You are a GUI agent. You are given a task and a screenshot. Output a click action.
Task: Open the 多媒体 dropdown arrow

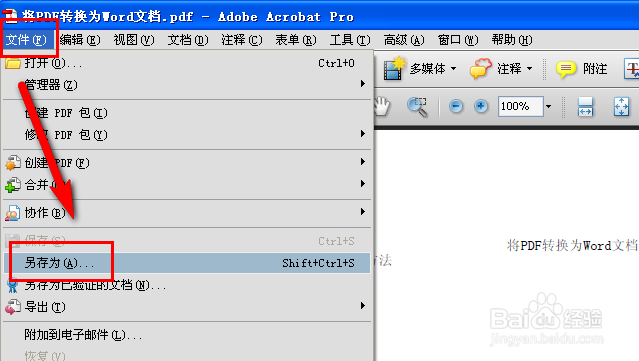pyautogui.click(x=454, y=68)
